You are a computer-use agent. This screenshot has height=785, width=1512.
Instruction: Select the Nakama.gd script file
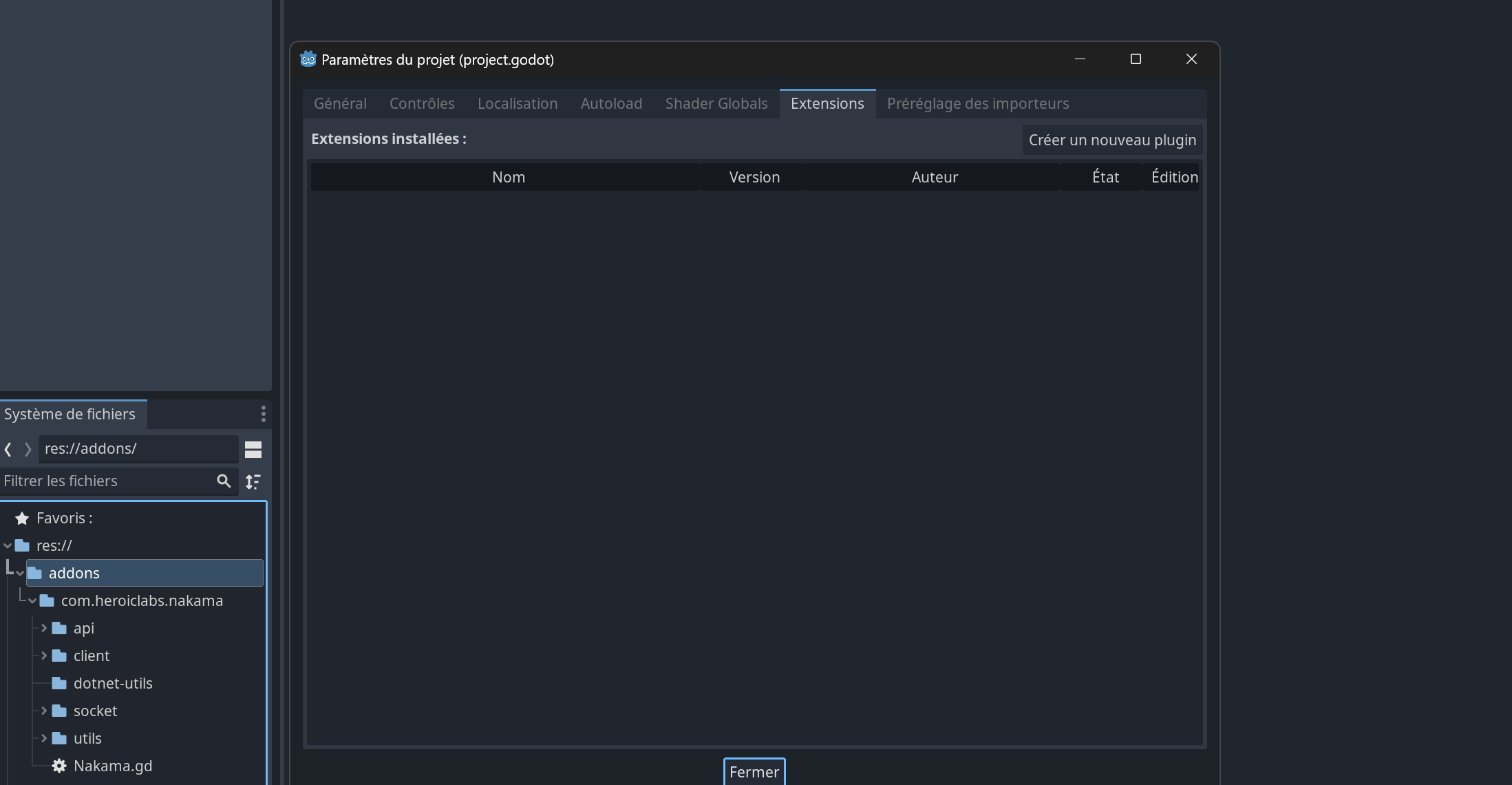click(x=113, y=766)
